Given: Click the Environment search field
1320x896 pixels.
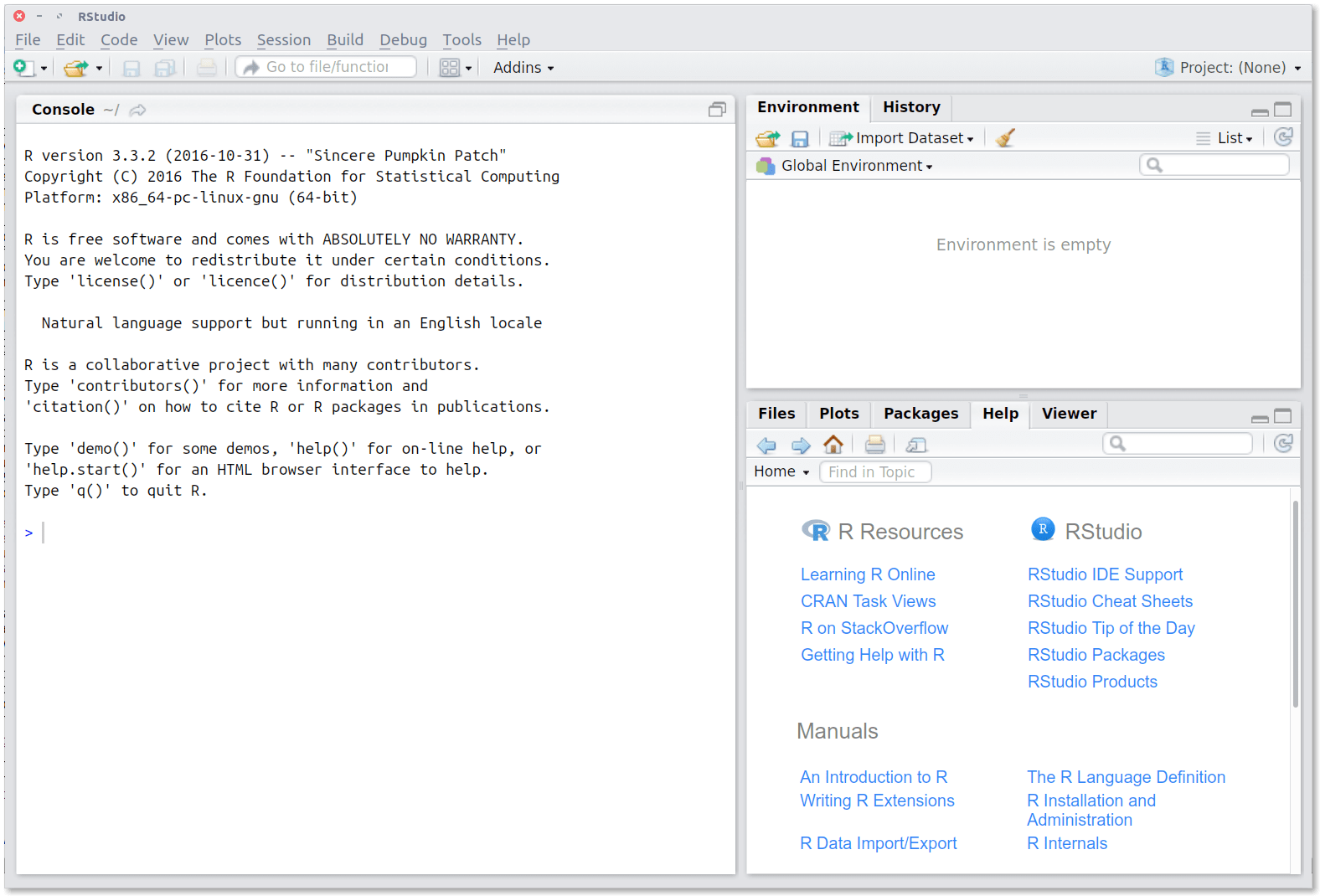Looking at the screenshot, I should point(1214,165).
